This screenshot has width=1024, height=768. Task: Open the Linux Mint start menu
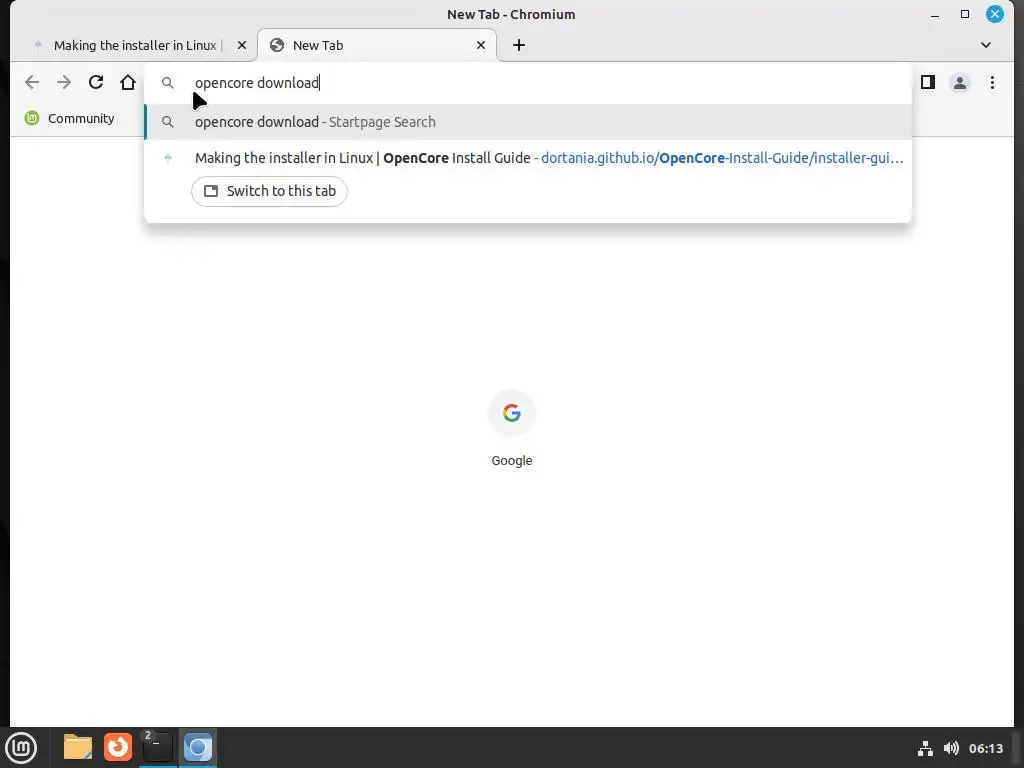tap(22, 748)
